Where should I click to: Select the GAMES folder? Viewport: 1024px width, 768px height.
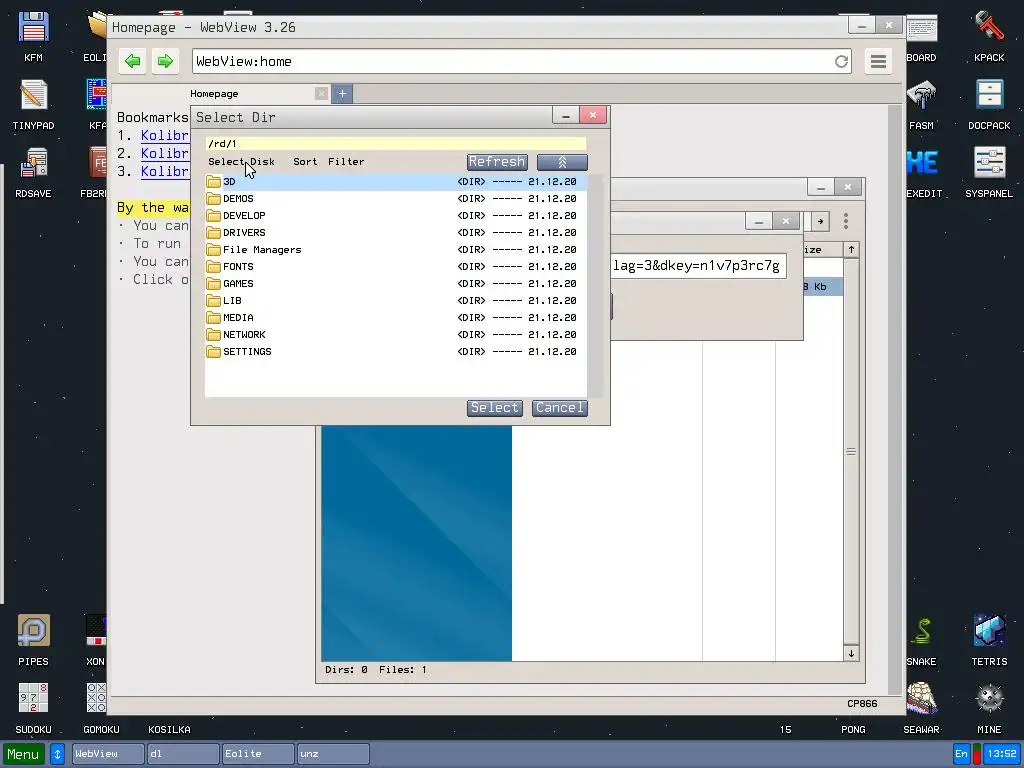coord(396,283)
